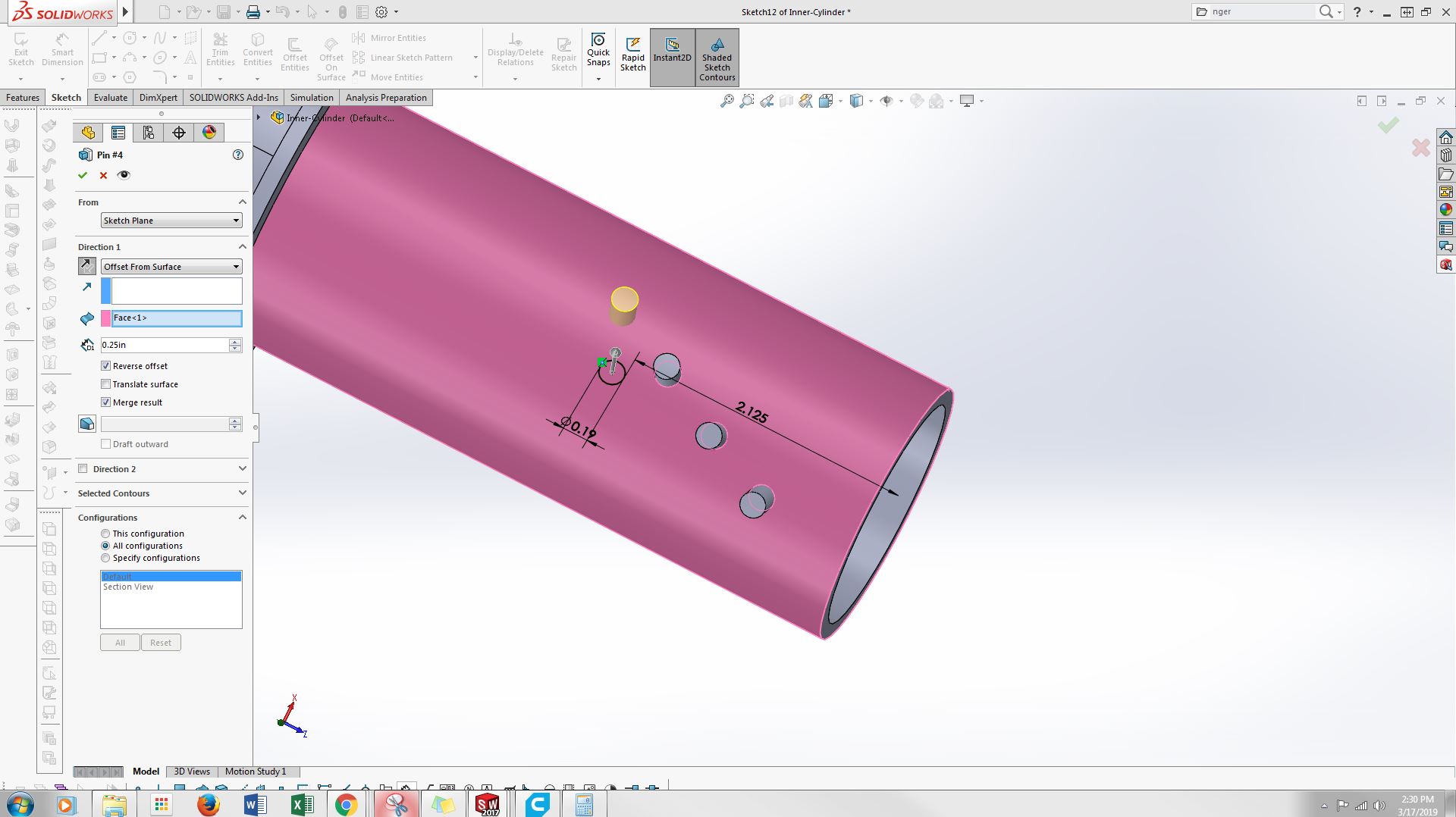Collapse the Direction 1 section

click(243, 246)
